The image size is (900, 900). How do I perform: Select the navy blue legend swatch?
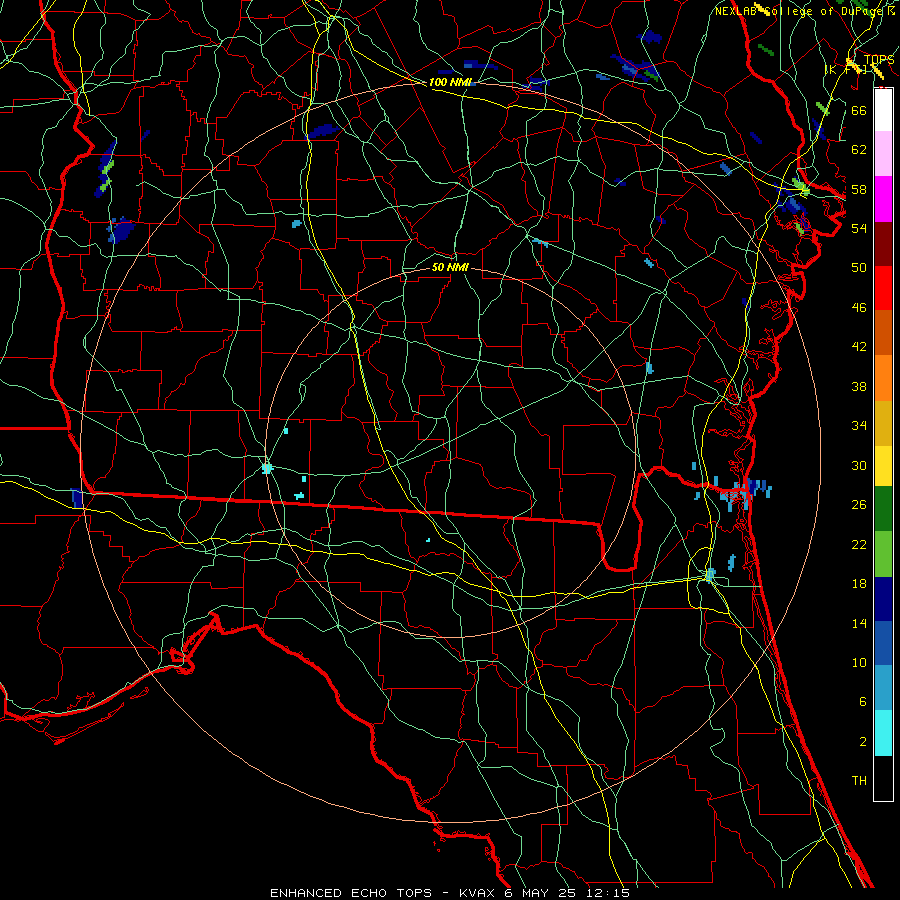[x=883, y=599]
